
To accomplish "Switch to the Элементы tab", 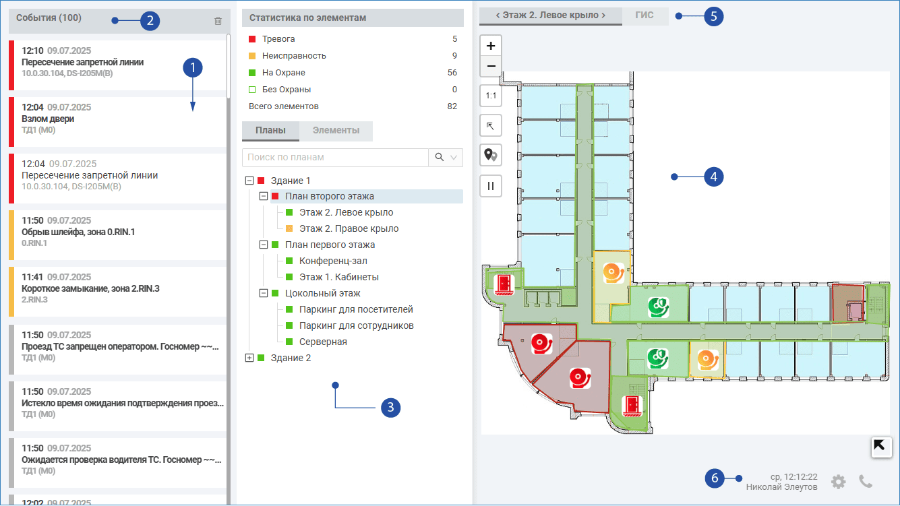I will pos(336,130).
